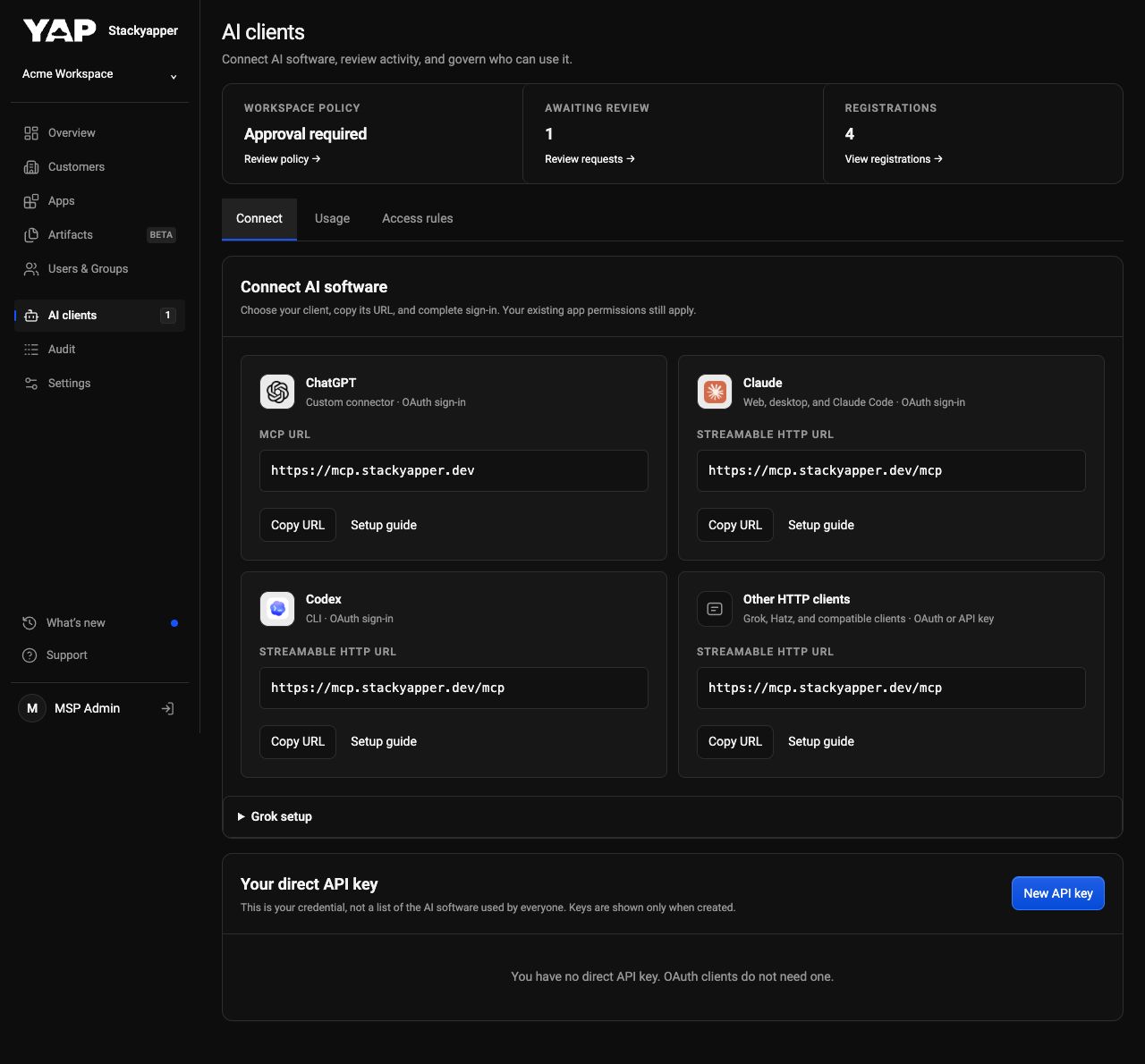1145x1064 pixels.
Task: Click the BETA badge next to Artifacts
Action: (x=161, y=235)
